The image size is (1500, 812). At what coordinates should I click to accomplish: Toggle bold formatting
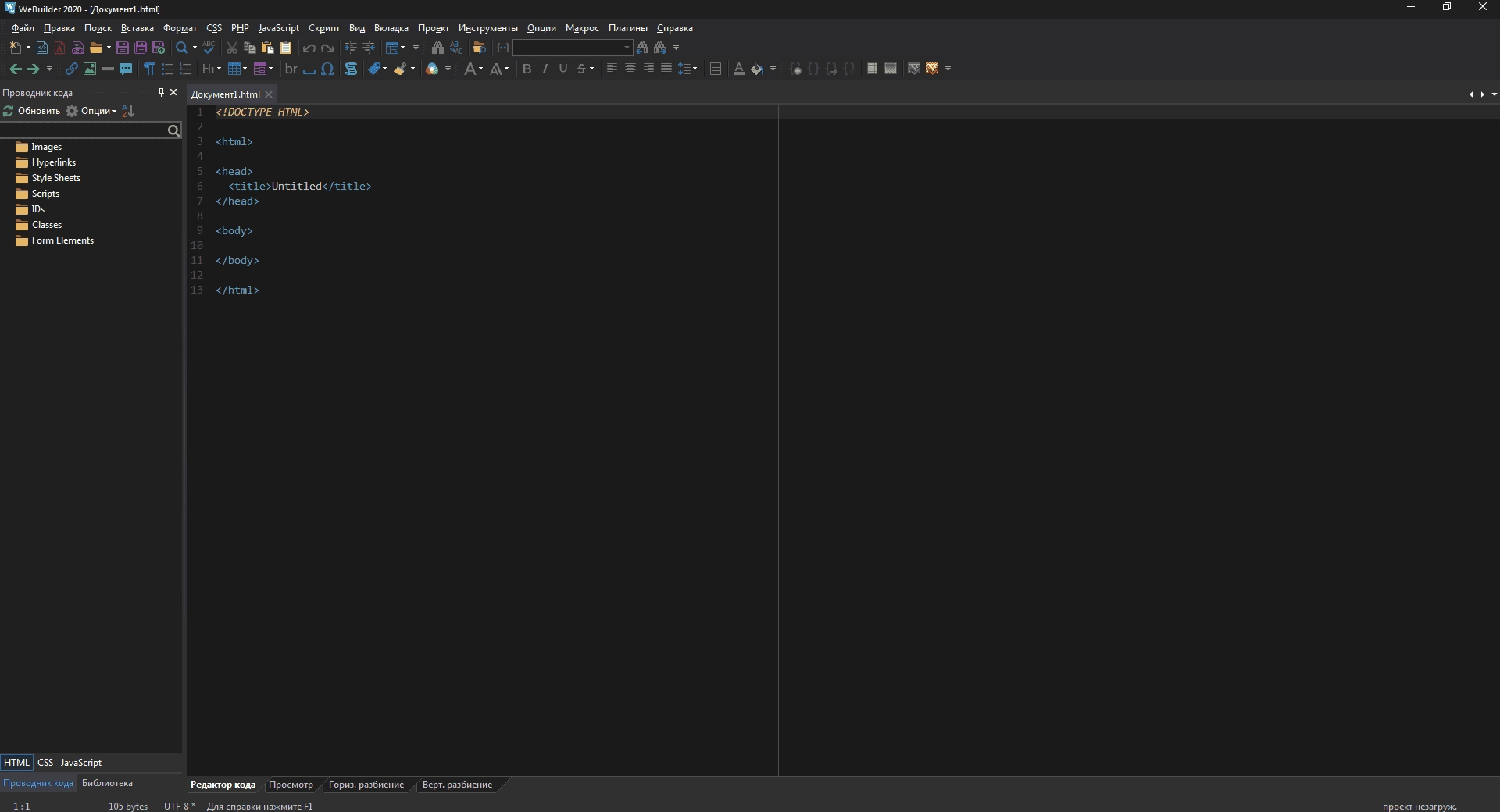tap(527, 69)
